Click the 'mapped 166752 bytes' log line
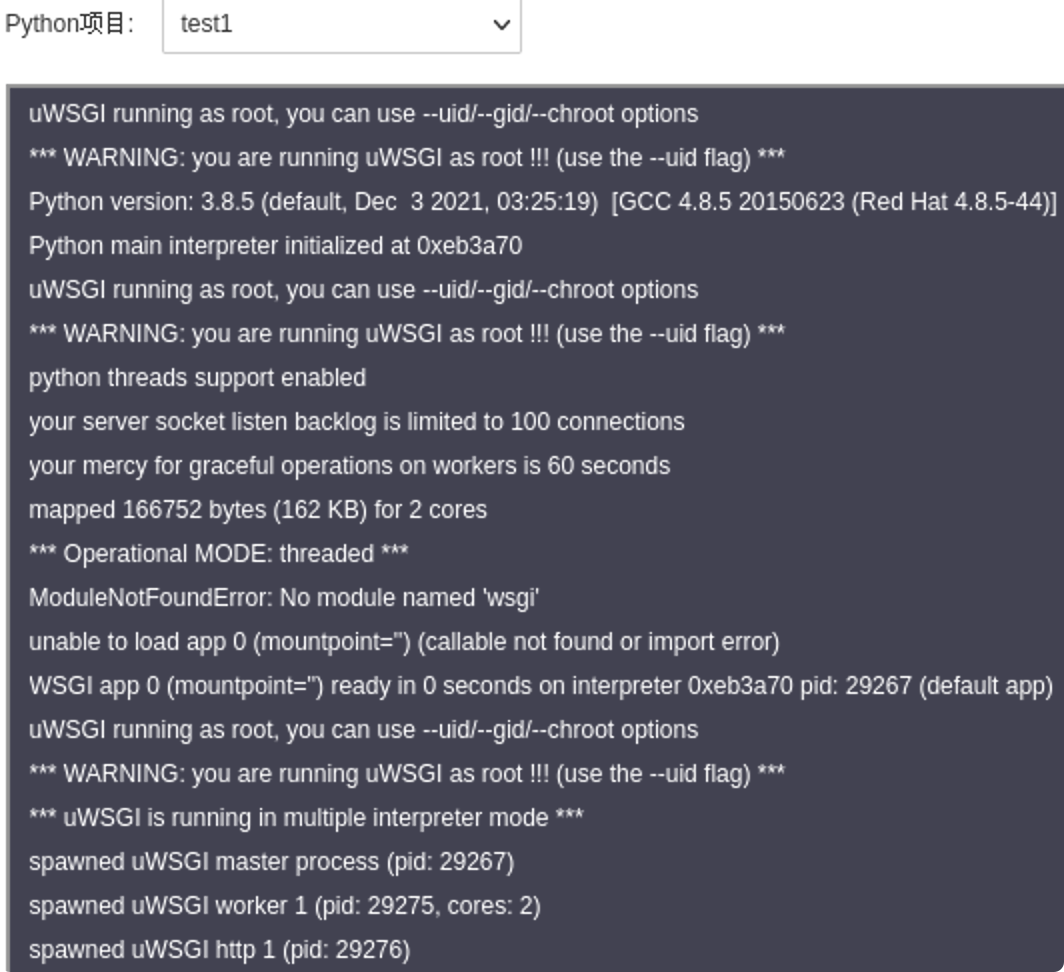The width and height of the screenshot is (1064, 972). pos(258,510)
